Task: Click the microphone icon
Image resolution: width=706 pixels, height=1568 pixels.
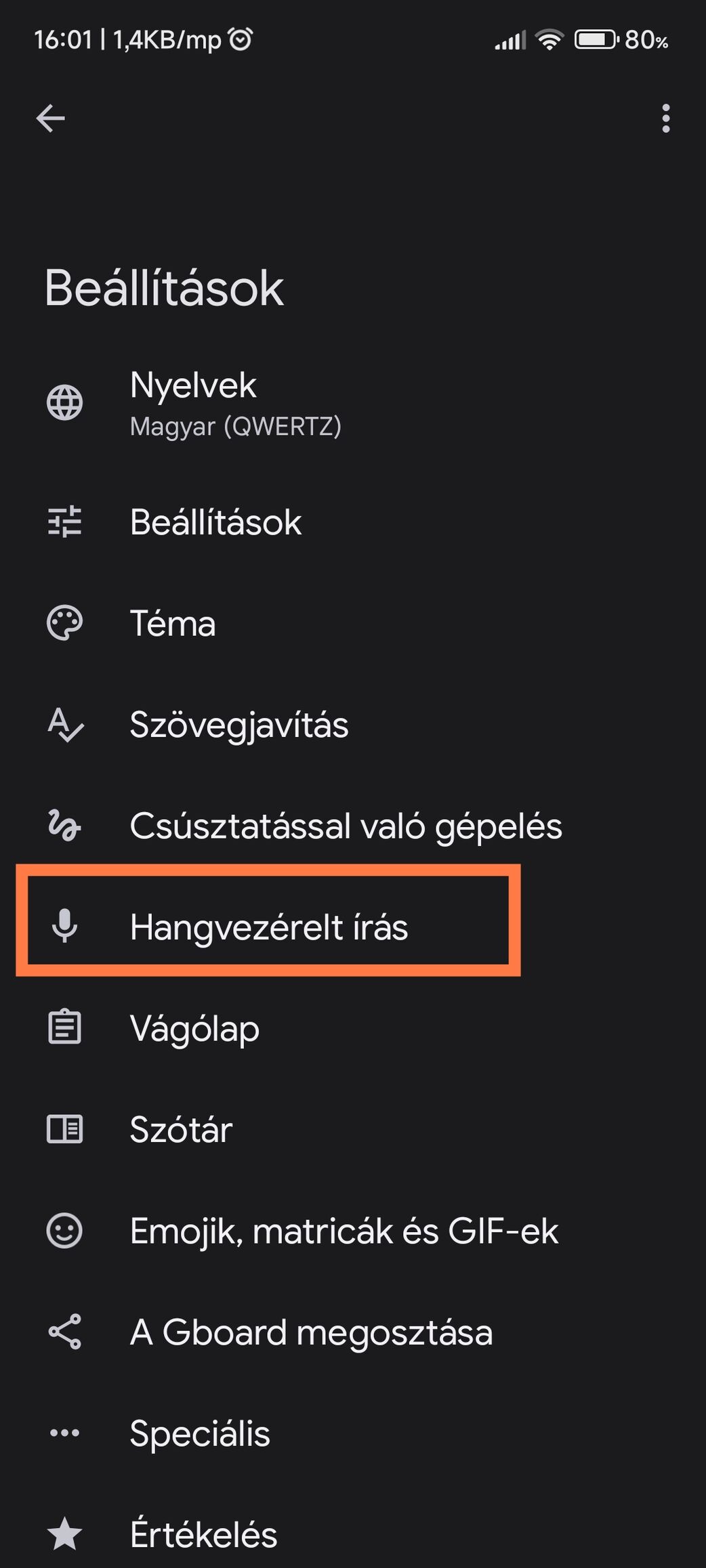Action: (x=64, y=927)
